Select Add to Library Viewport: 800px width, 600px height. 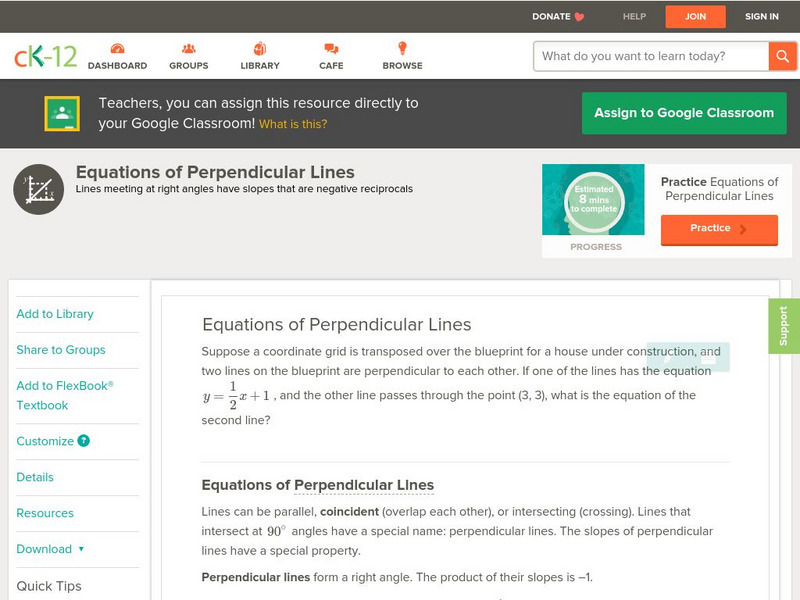coord(55,314)
